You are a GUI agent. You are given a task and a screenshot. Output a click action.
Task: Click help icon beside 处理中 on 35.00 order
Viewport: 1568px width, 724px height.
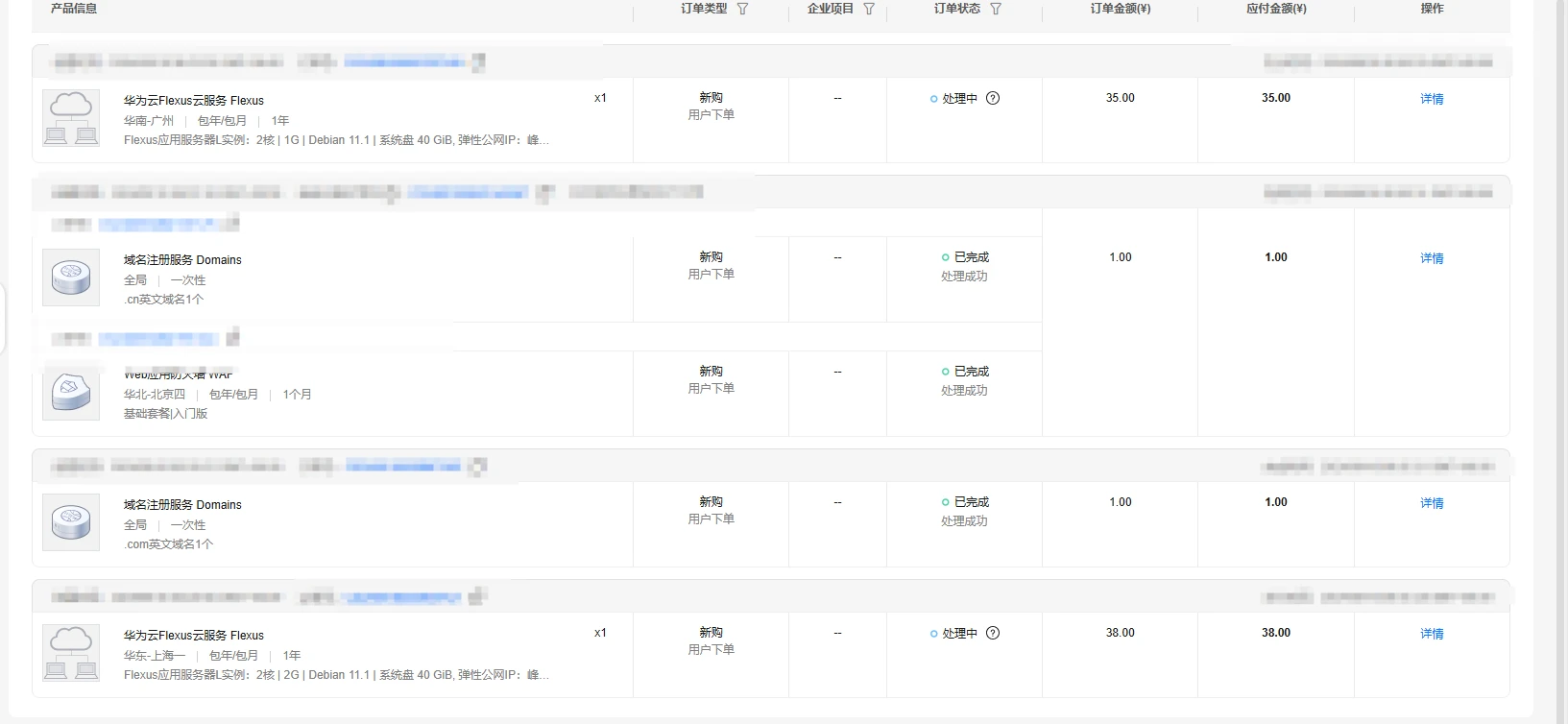993,98
